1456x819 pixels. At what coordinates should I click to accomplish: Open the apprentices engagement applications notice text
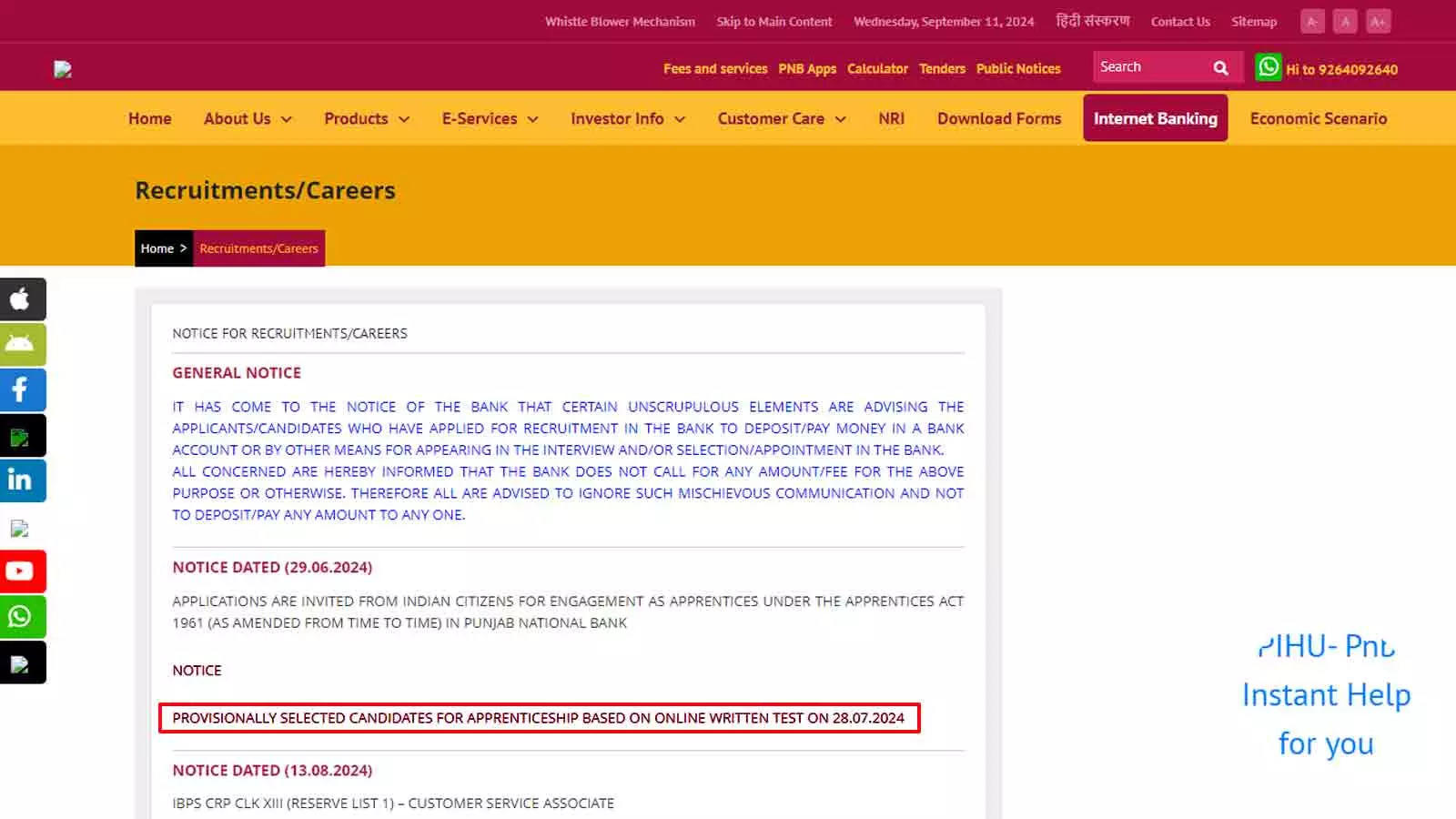click(568, 612)
